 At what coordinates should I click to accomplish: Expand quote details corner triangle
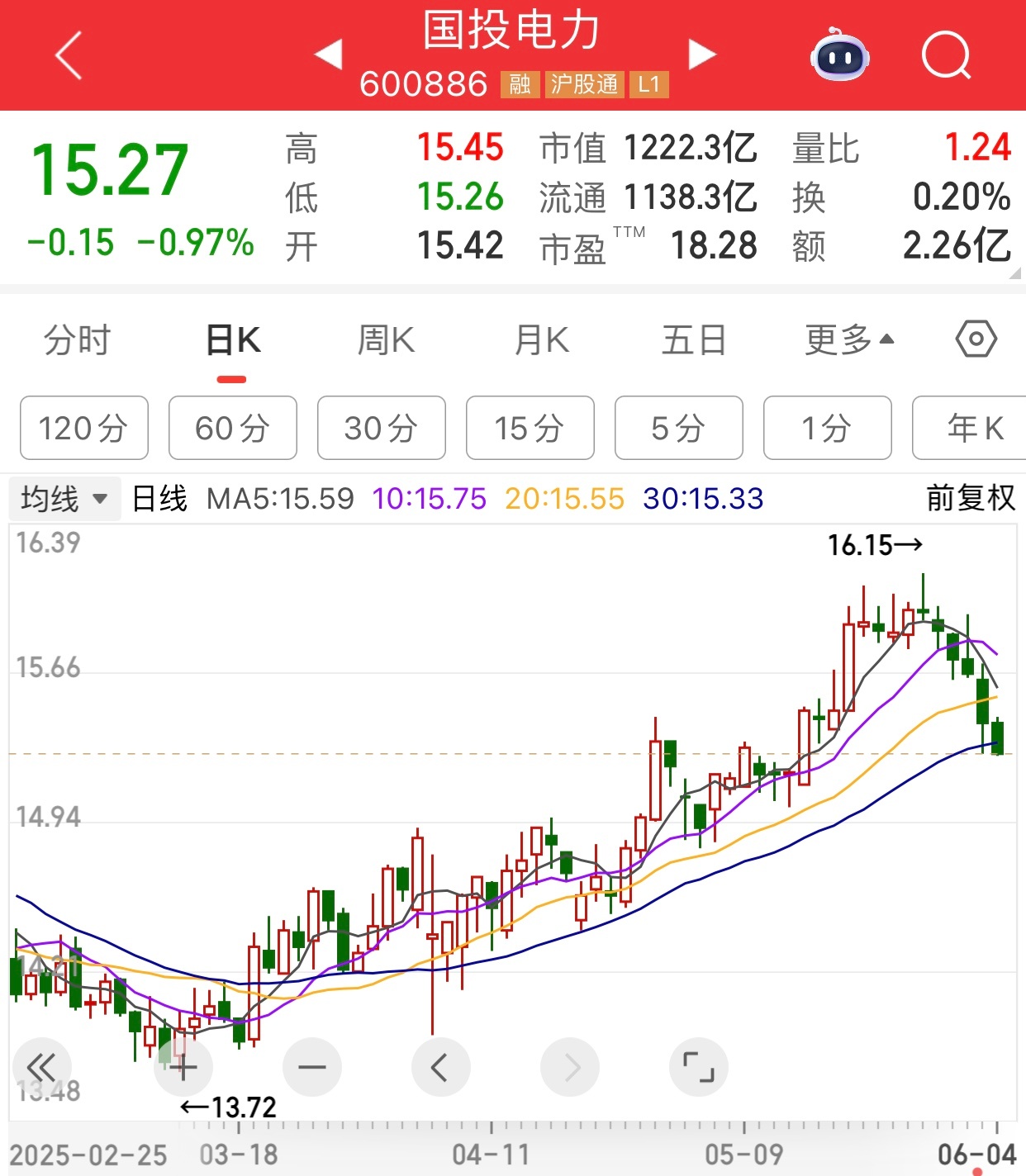(x=1016, y=274)
